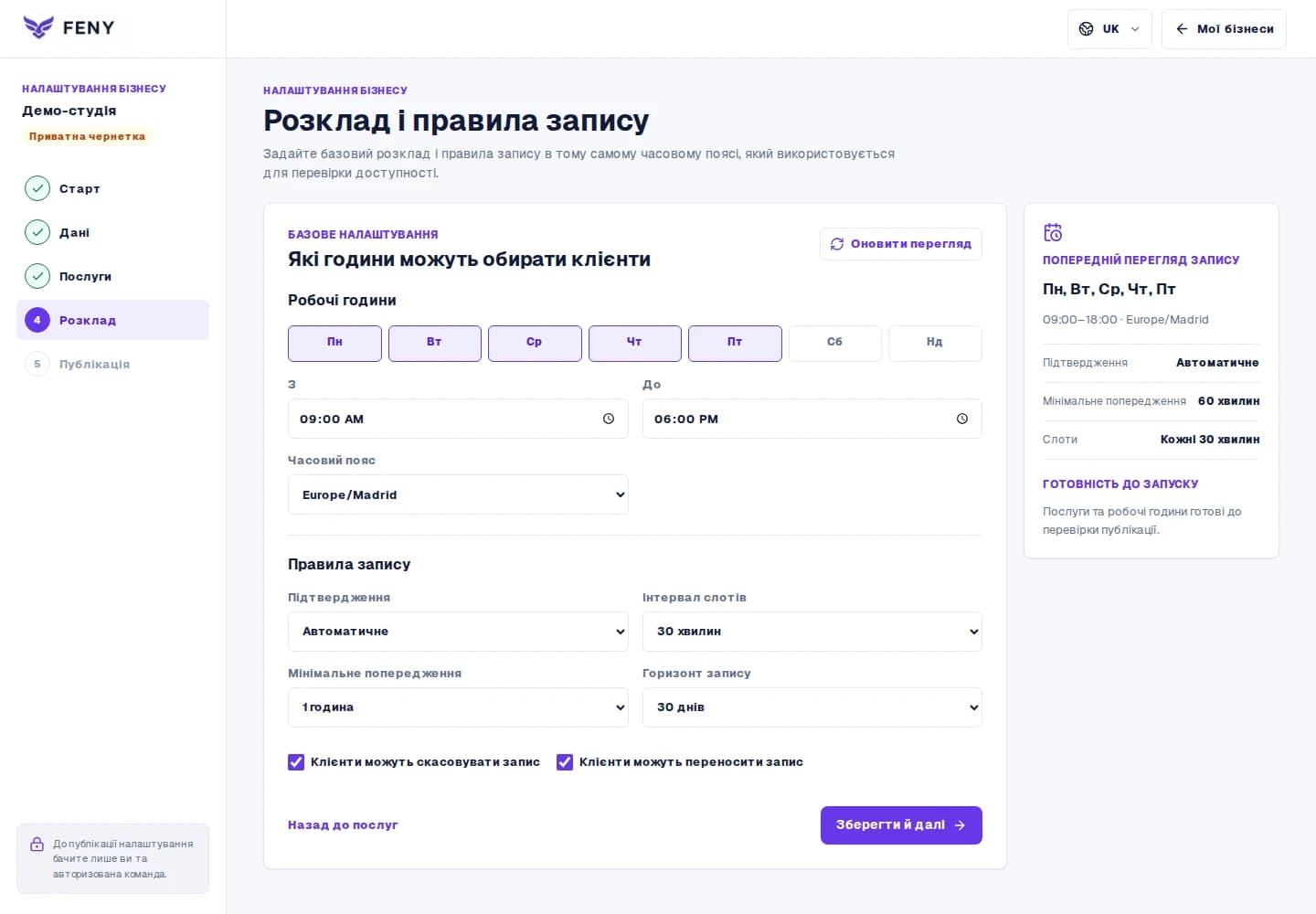Screen dimensions: 1316x914
Task: Uncheck Клієнти можуть скасовувати запис
Action: click(x=296, y=762)
